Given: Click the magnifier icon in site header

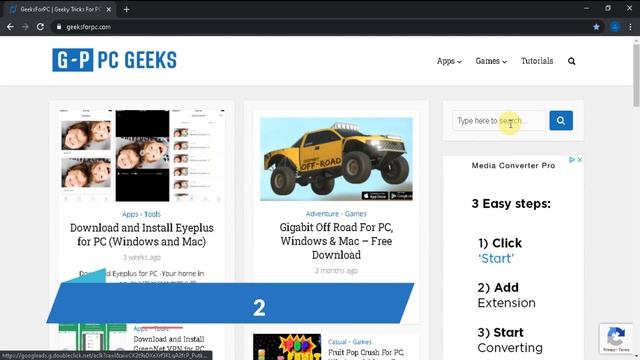Looking at the screenshot, I should [x=571, y=61].
